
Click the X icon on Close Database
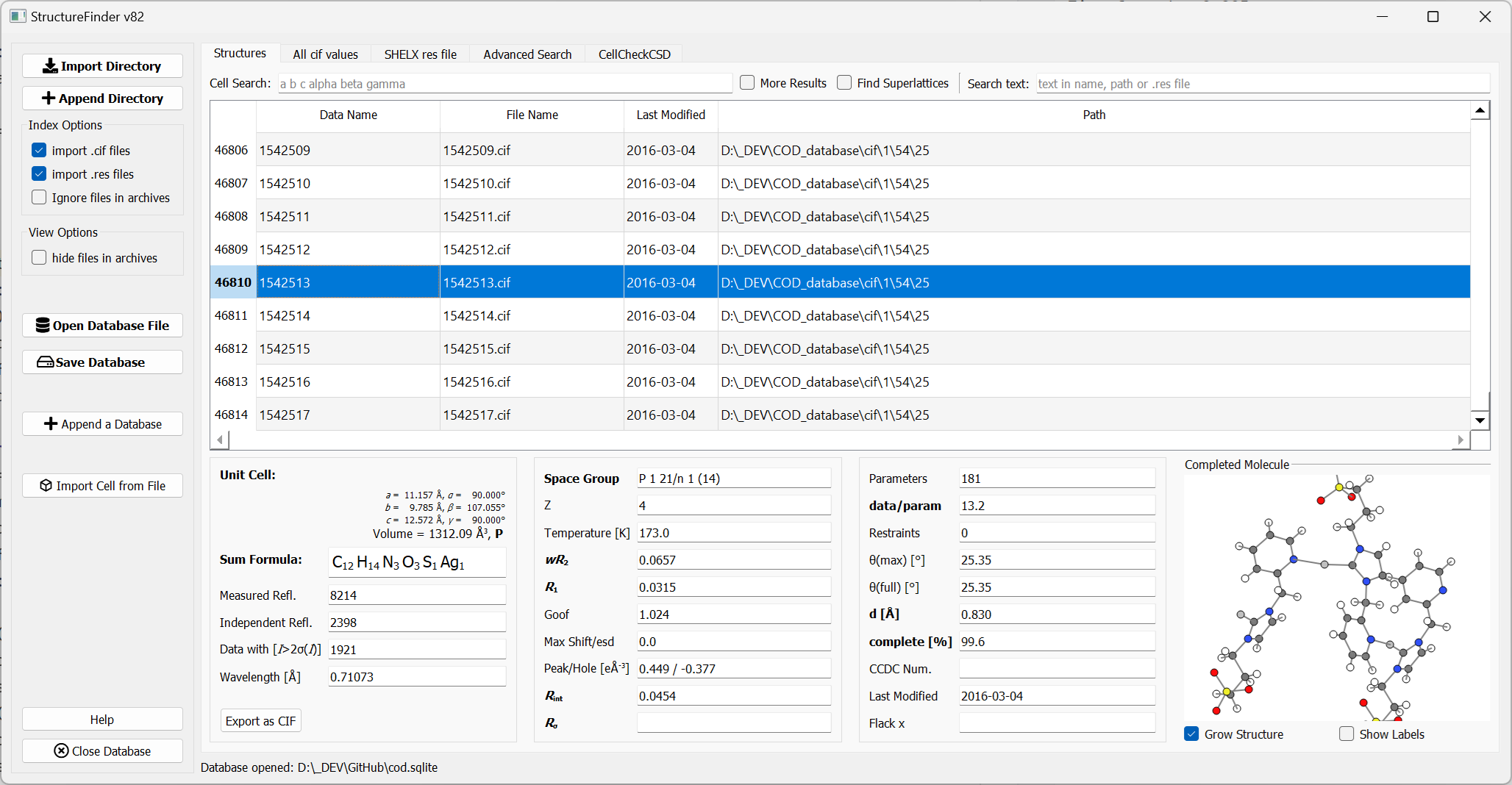(60, 750)
